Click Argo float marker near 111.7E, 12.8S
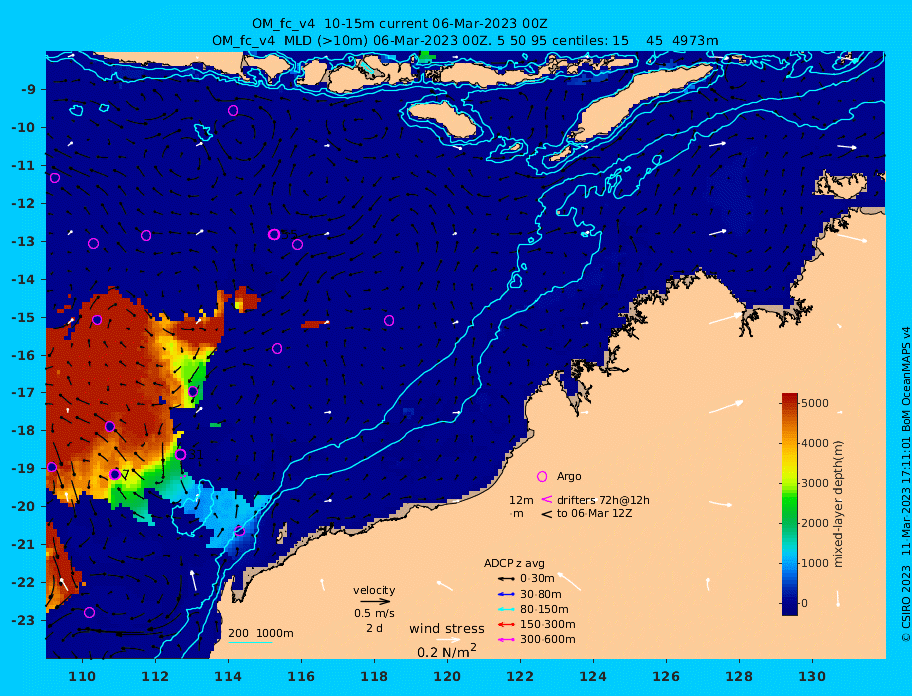The width and height of the screenshot is (912, 696). (x=146, y=235)
